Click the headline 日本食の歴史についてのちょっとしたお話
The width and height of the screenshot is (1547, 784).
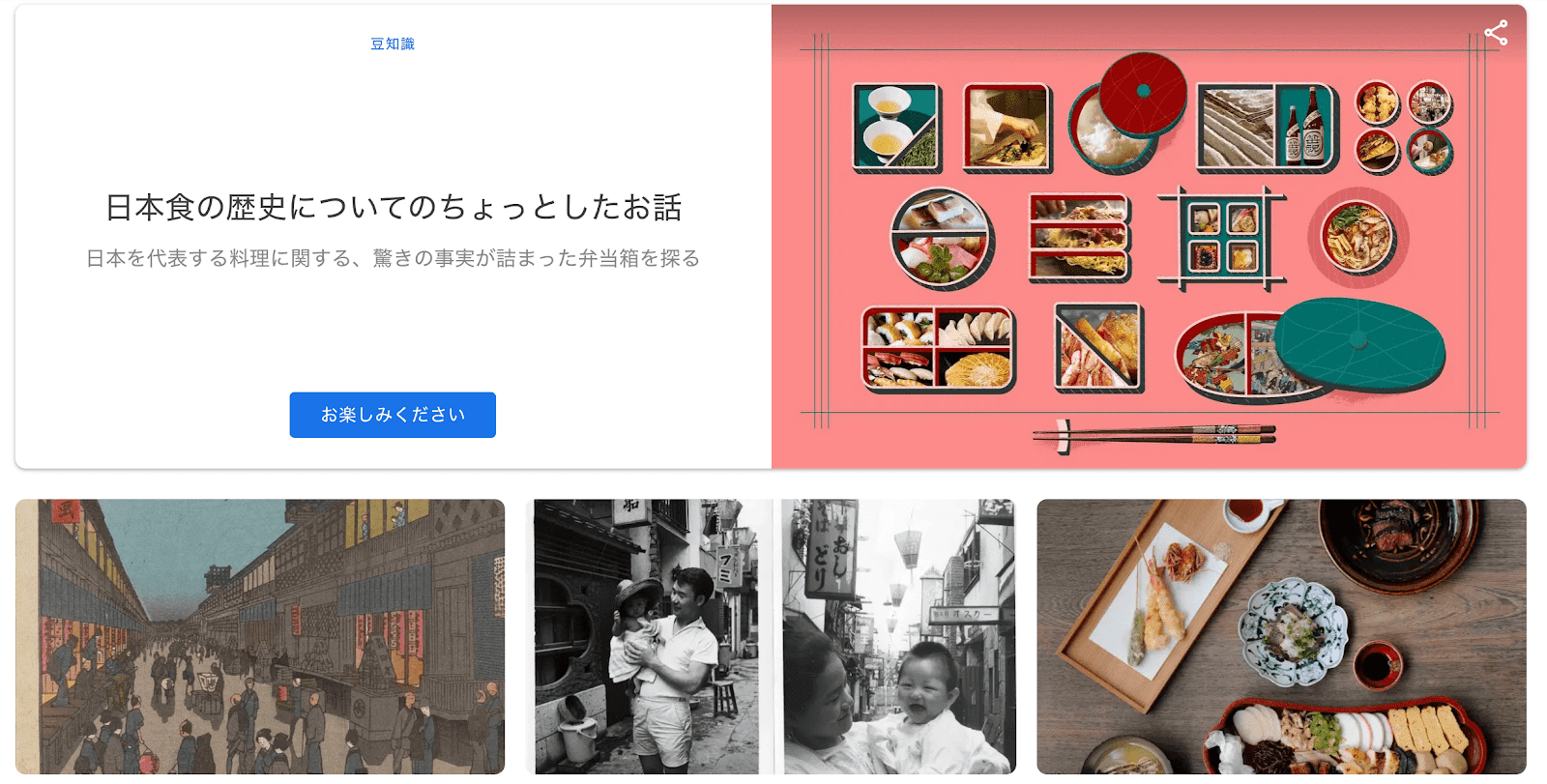(x=393, y=207)
